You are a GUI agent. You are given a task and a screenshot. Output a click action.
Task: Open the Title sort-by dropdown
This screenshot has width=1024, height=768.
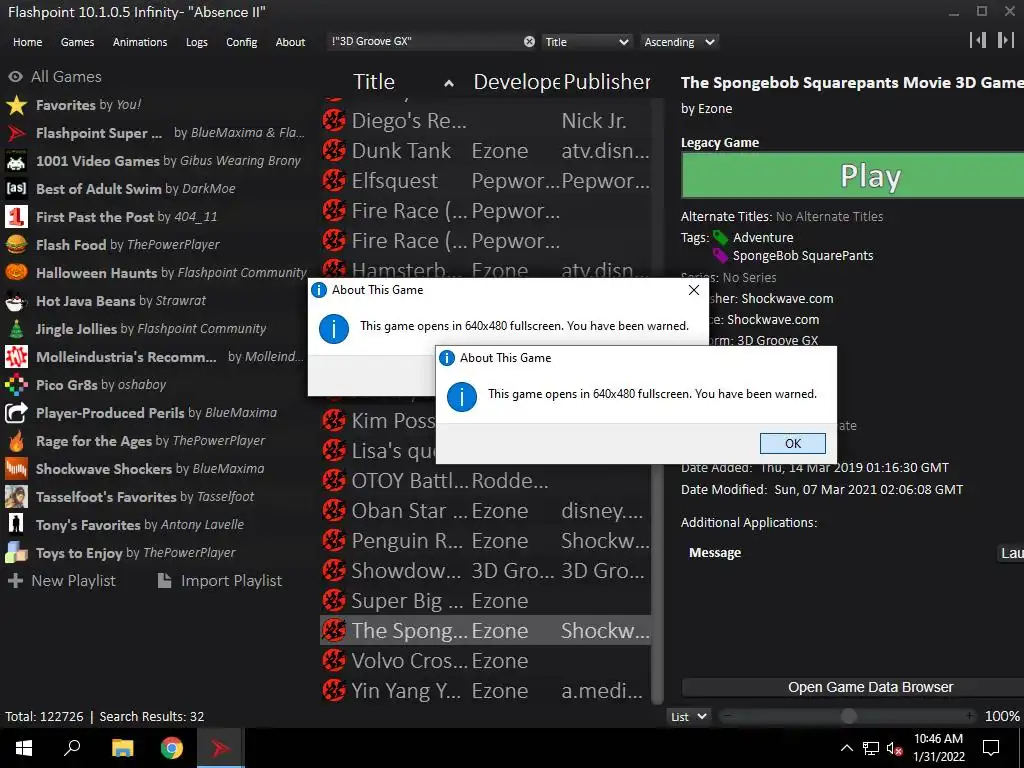pos(586,42)
